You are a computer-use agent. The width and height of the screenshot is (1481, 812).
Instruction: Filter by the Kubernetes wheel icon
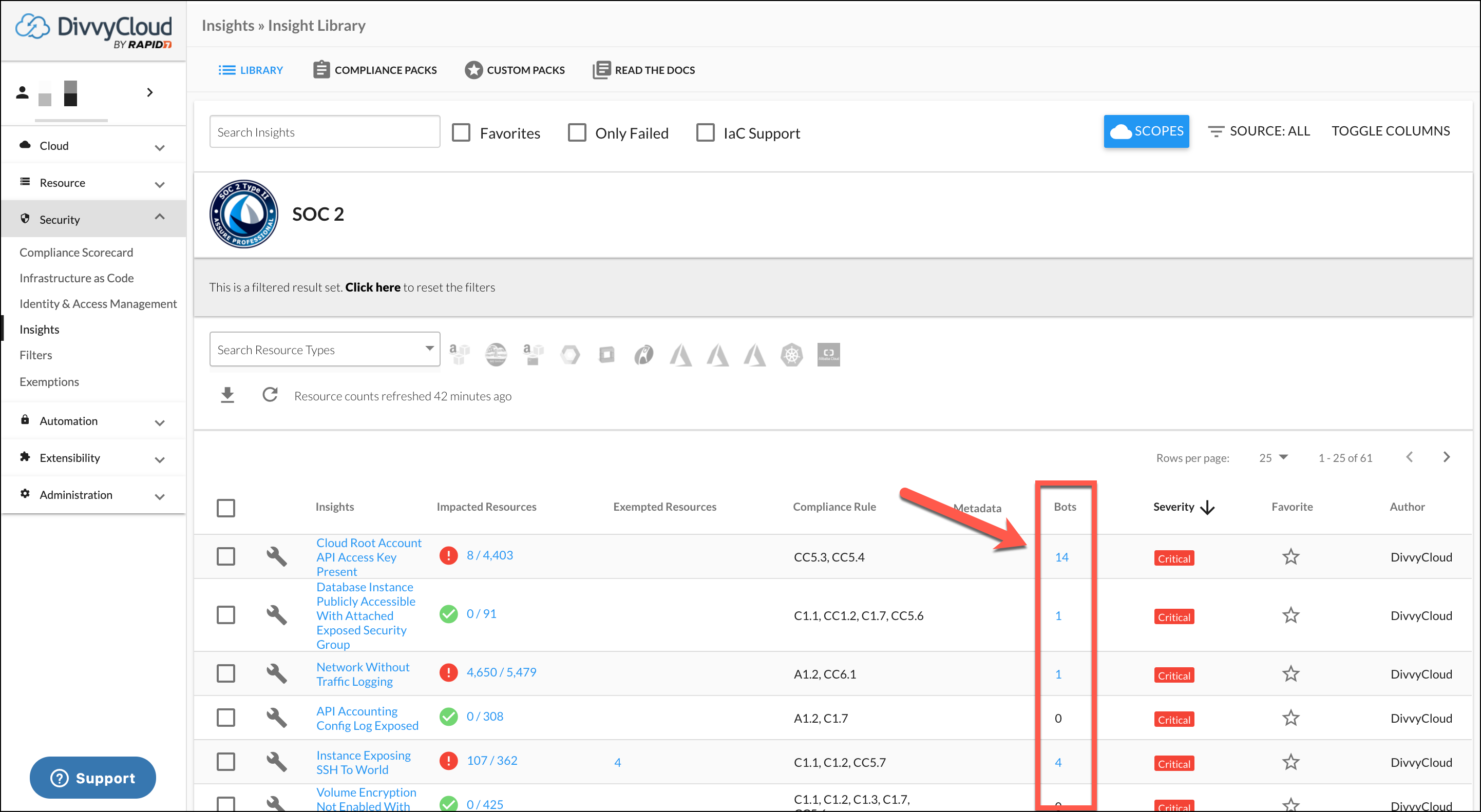[x=792, y=354]
